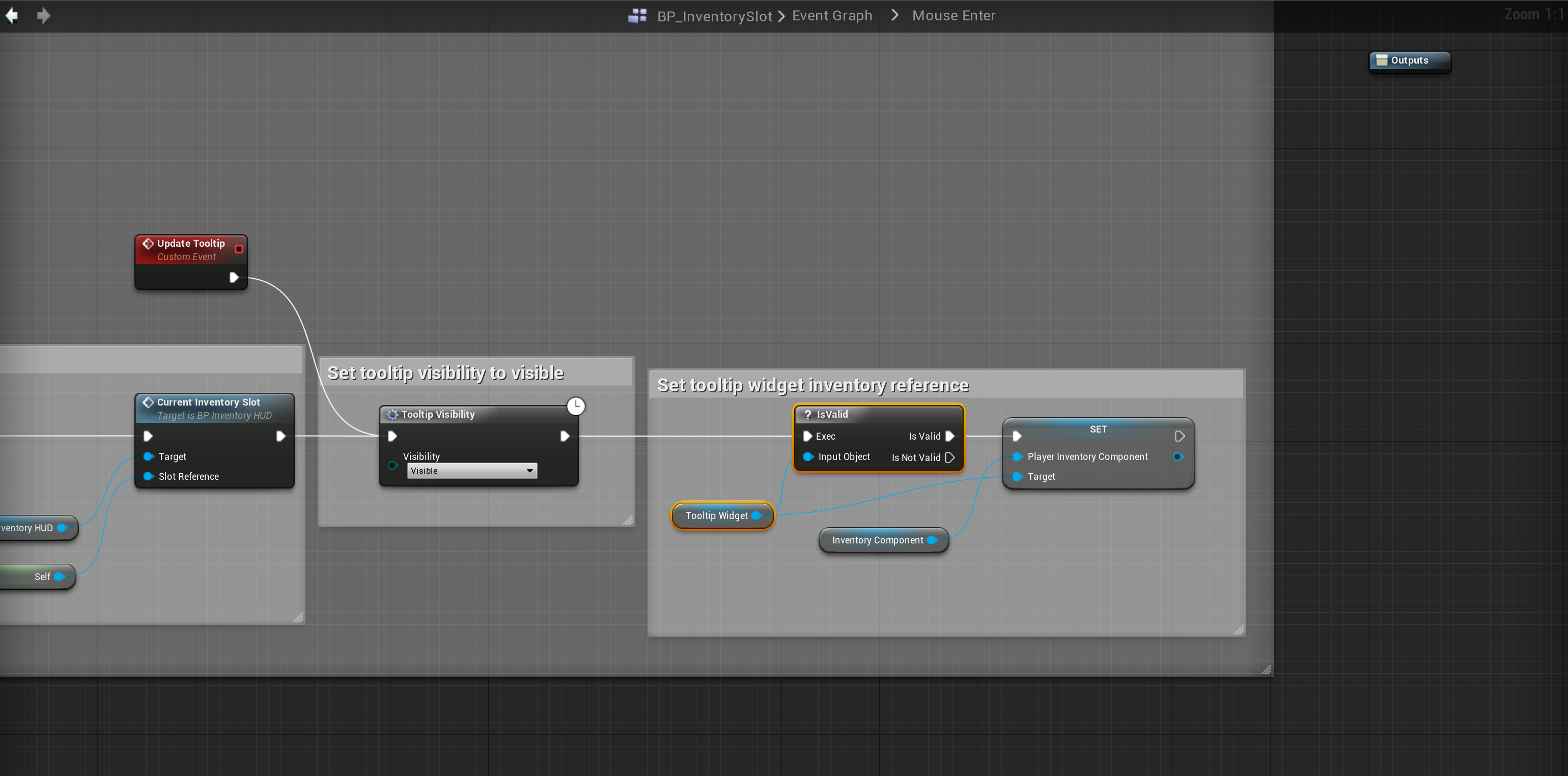The image size is (1568, 776).
Task: Click the back navigation arrow
Action: (x=12, y=15)
